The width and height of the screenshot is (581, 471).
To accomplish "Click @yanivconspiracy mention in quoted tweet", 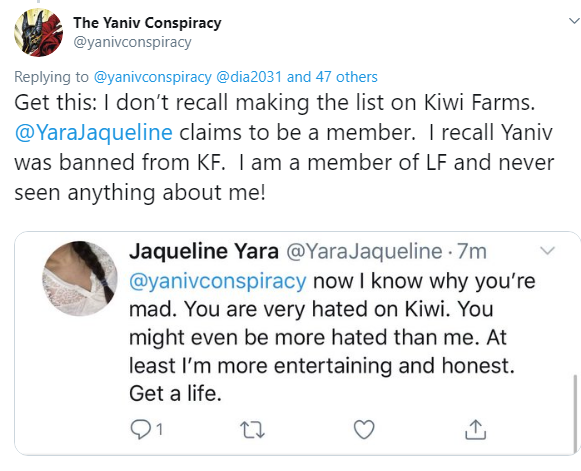I will (218, 281).
